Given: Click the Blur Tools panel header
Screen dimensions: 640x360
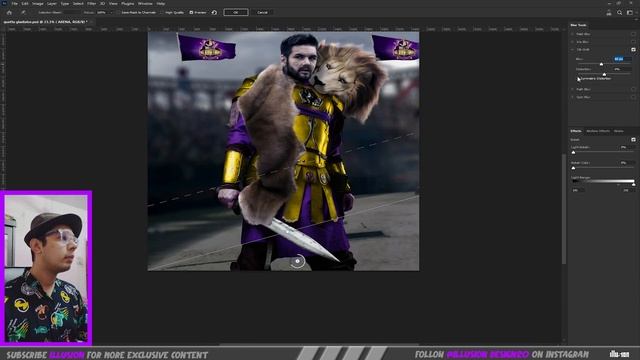Looking at the screenshot, I should pyautogui.click(x=578, y=25).
